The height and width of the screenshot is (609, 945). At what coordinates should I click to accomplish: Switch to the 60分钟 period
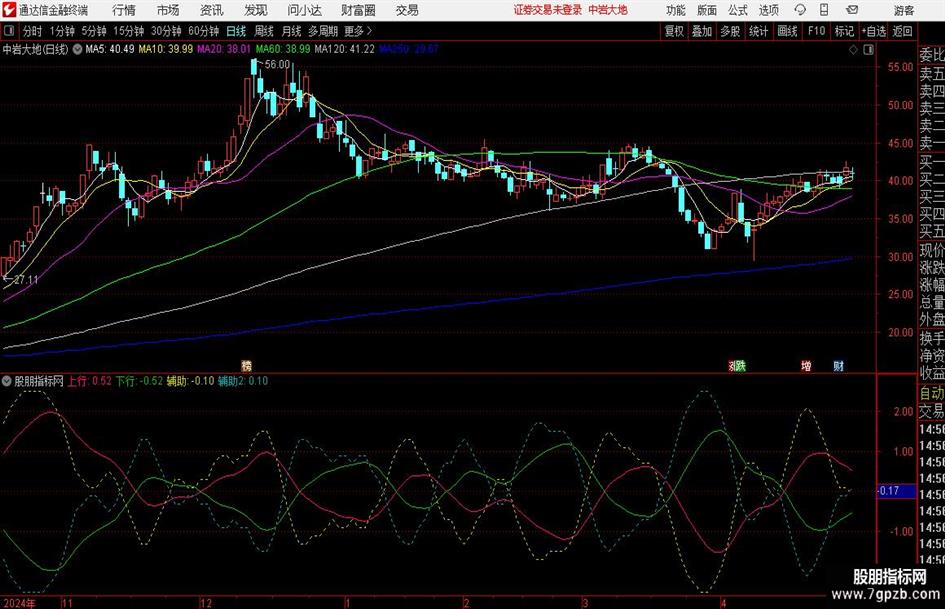pyautogui.click(x=204, y=31)
